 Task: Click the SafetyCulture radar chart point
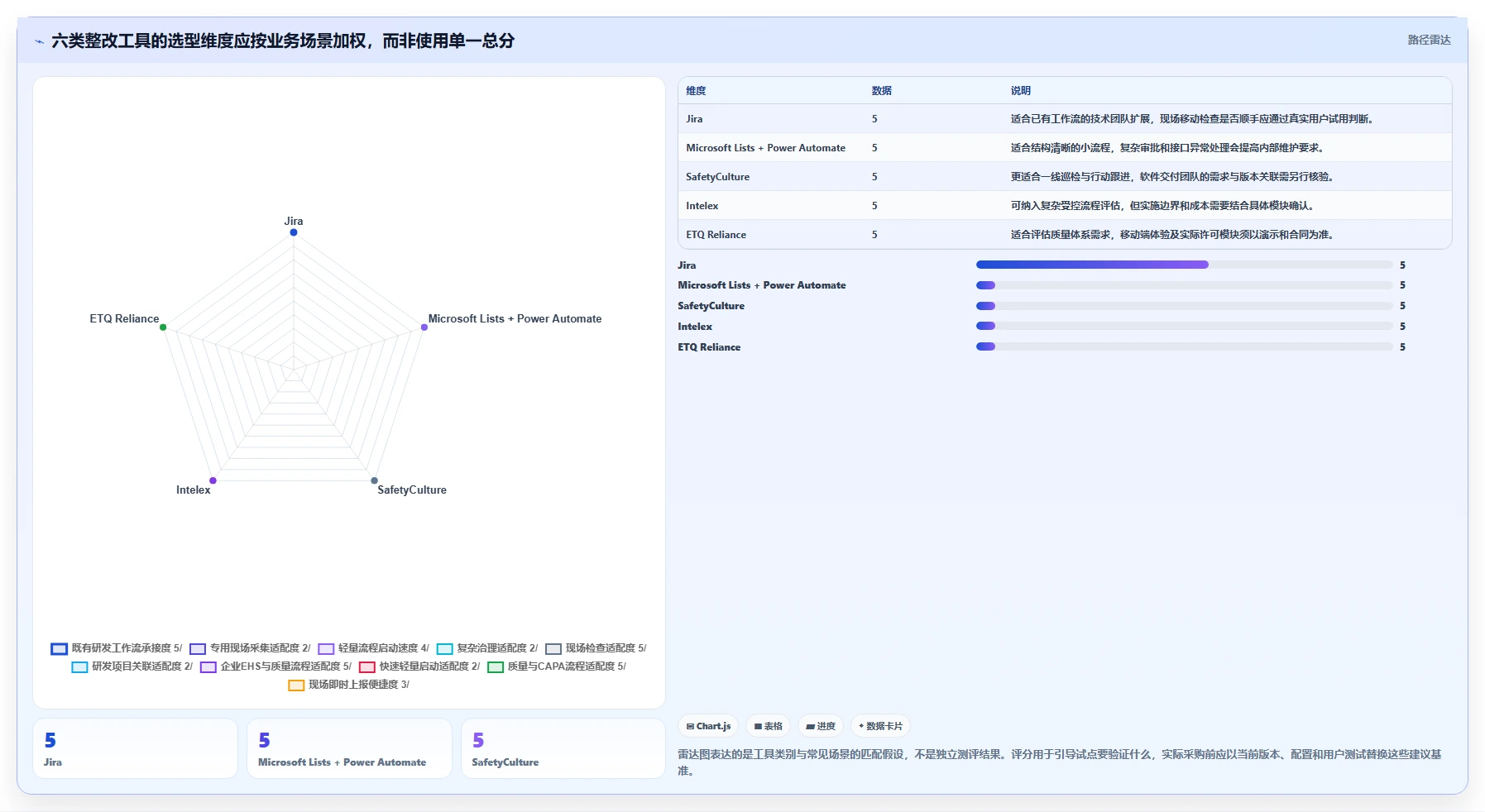[375, 480]
